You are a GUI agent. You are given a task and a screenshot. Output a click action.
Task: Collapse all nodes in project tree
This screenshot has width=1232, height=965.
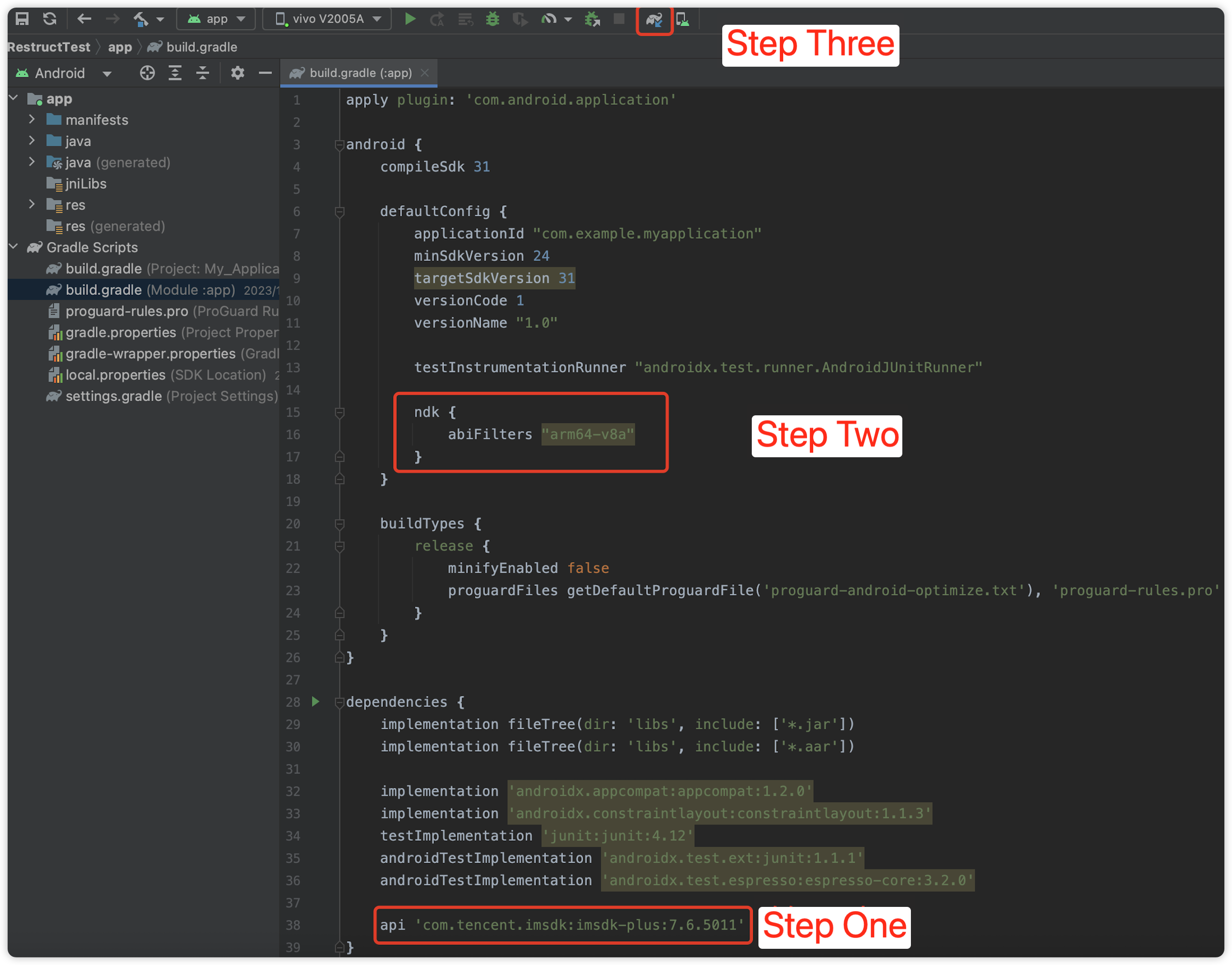203,73
